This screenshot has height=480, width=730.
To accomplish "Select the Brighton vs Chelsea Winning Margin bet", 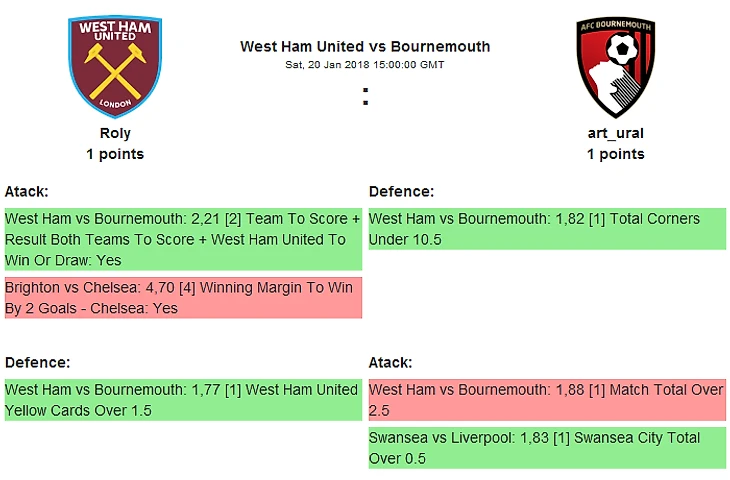I will click(x=183, y=298).
